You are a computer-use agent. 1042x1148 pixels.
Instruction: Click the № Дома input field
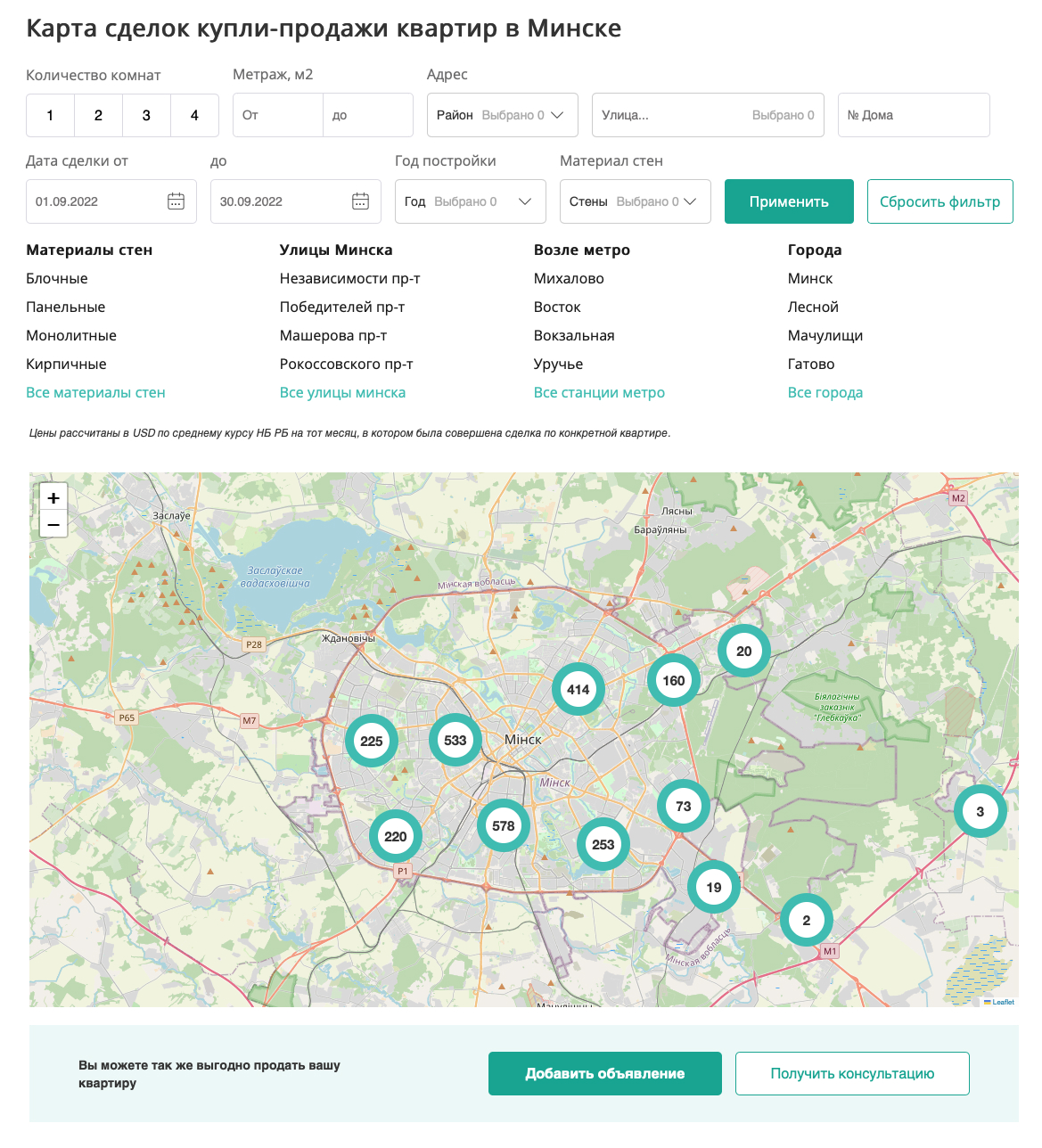pos(914,115)
